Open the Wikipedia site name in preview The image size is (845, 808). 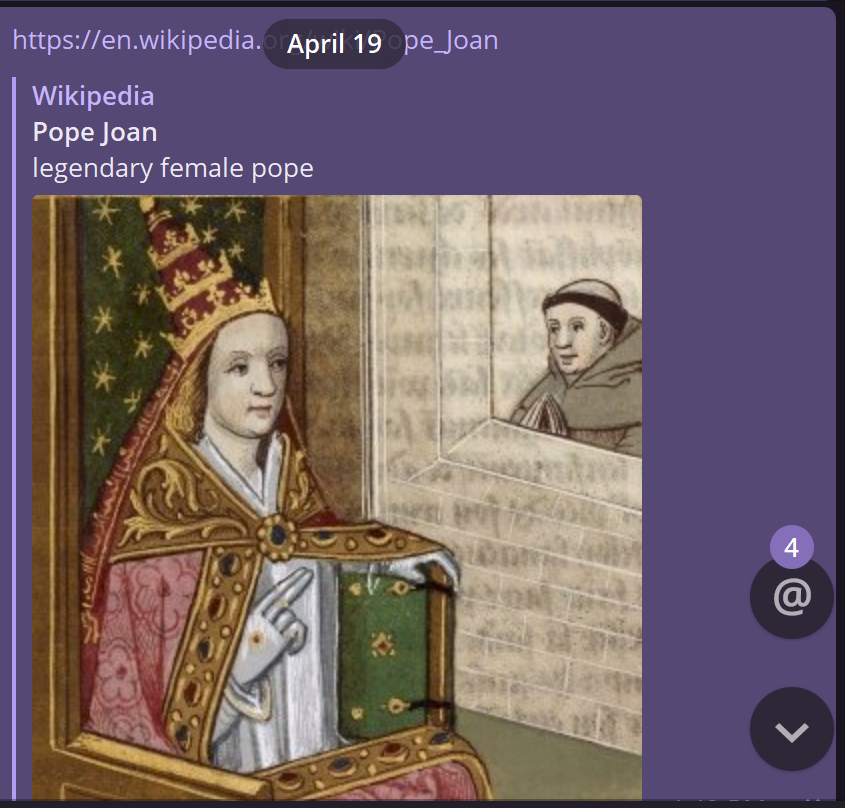click(x=93, y=96)
